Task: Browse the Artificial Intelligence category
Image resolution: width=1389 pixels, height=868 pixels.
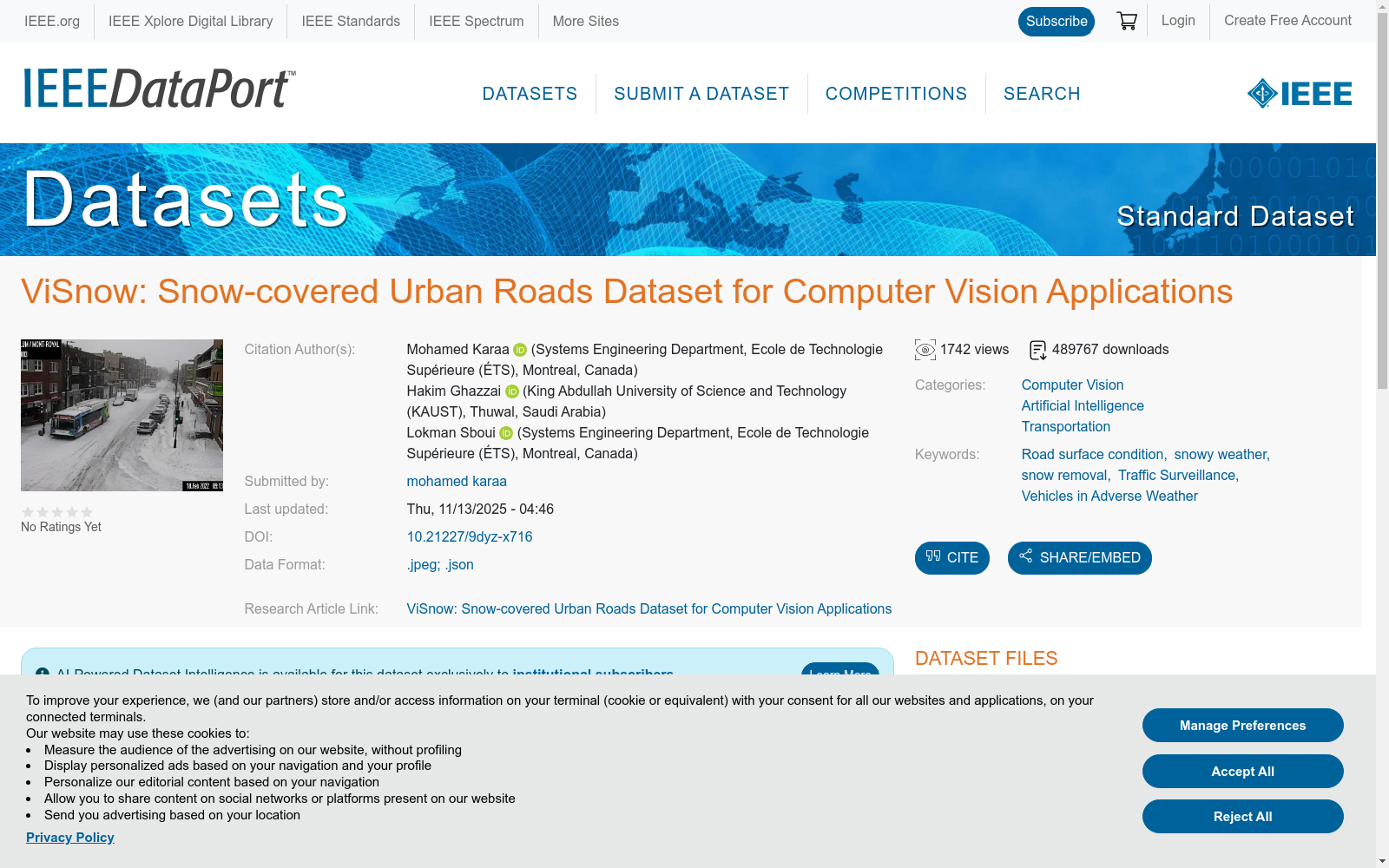Action: (x=1083, y=405)
